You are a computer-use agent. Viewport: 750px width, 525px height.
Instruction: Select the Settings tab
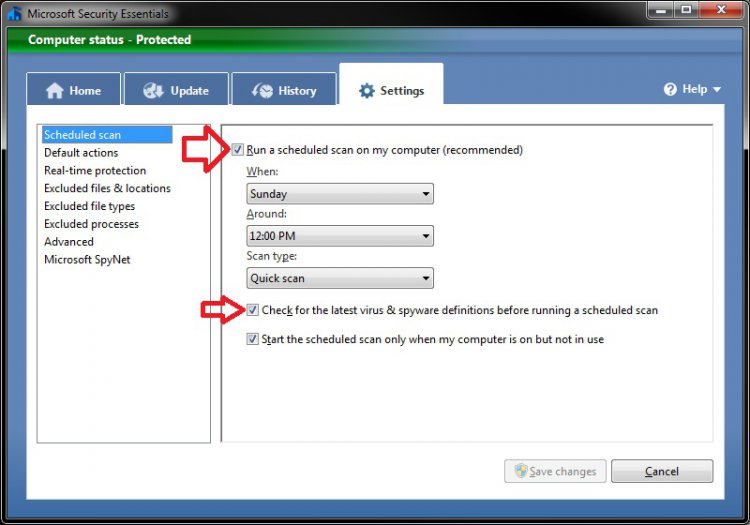[x=391, y=84]
